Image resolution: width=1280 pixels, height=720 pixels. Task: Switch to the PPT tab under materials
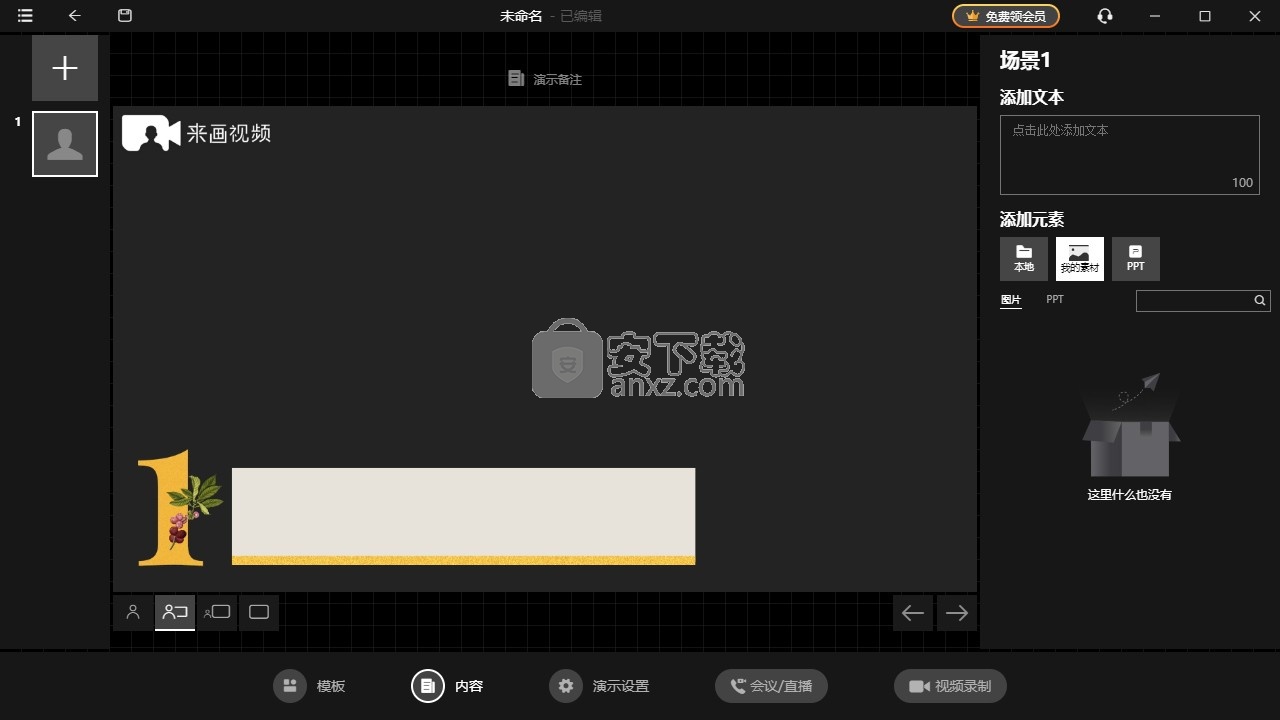point(1055,300)
